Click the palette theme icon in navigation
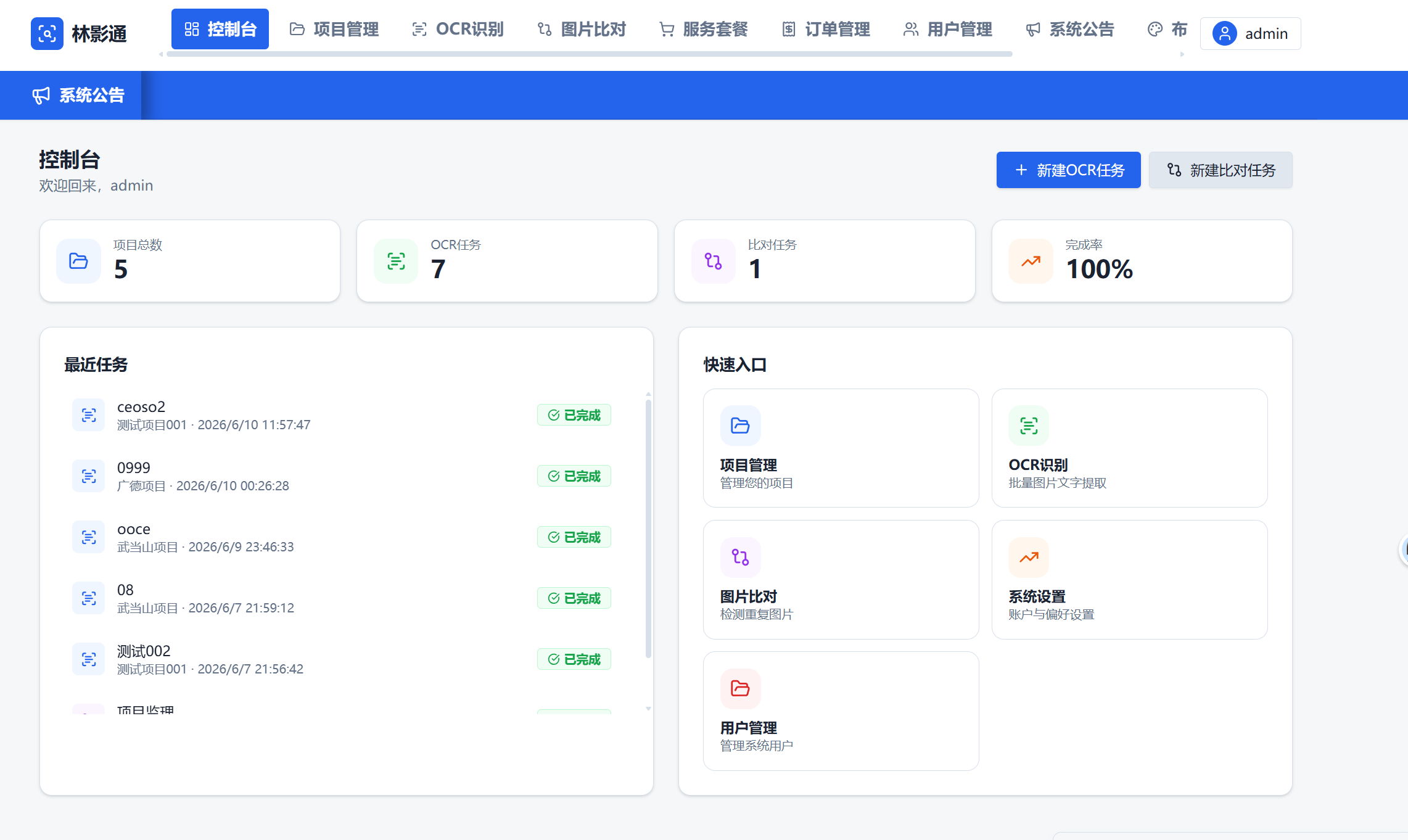 [x=1155, y=29]
